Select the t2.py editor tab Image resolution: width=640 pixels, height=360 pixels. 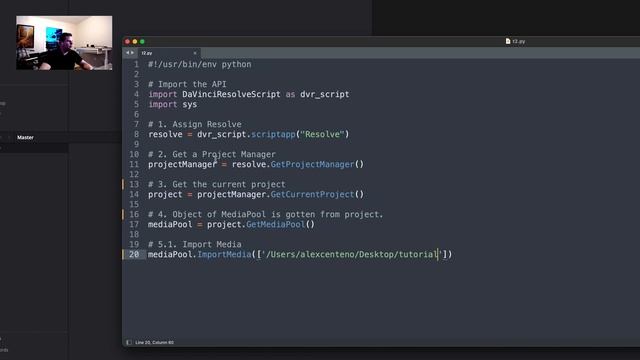click(169, 53)
